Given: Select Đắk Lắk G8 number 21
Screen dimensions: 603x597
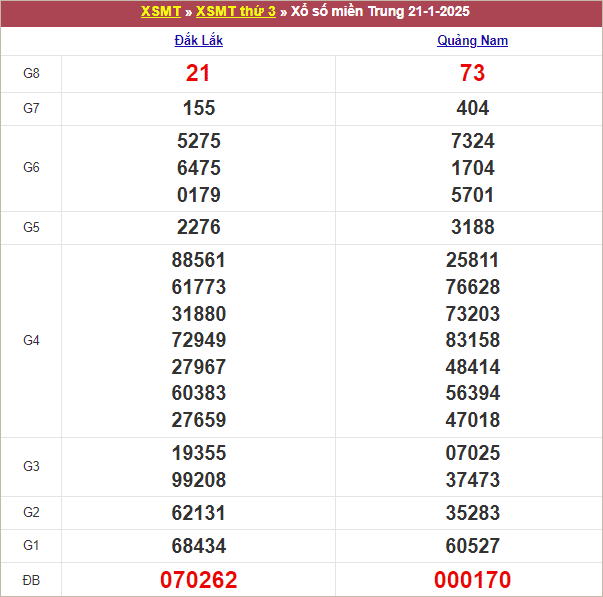Looking at the screenshot, I should (198, 73).
